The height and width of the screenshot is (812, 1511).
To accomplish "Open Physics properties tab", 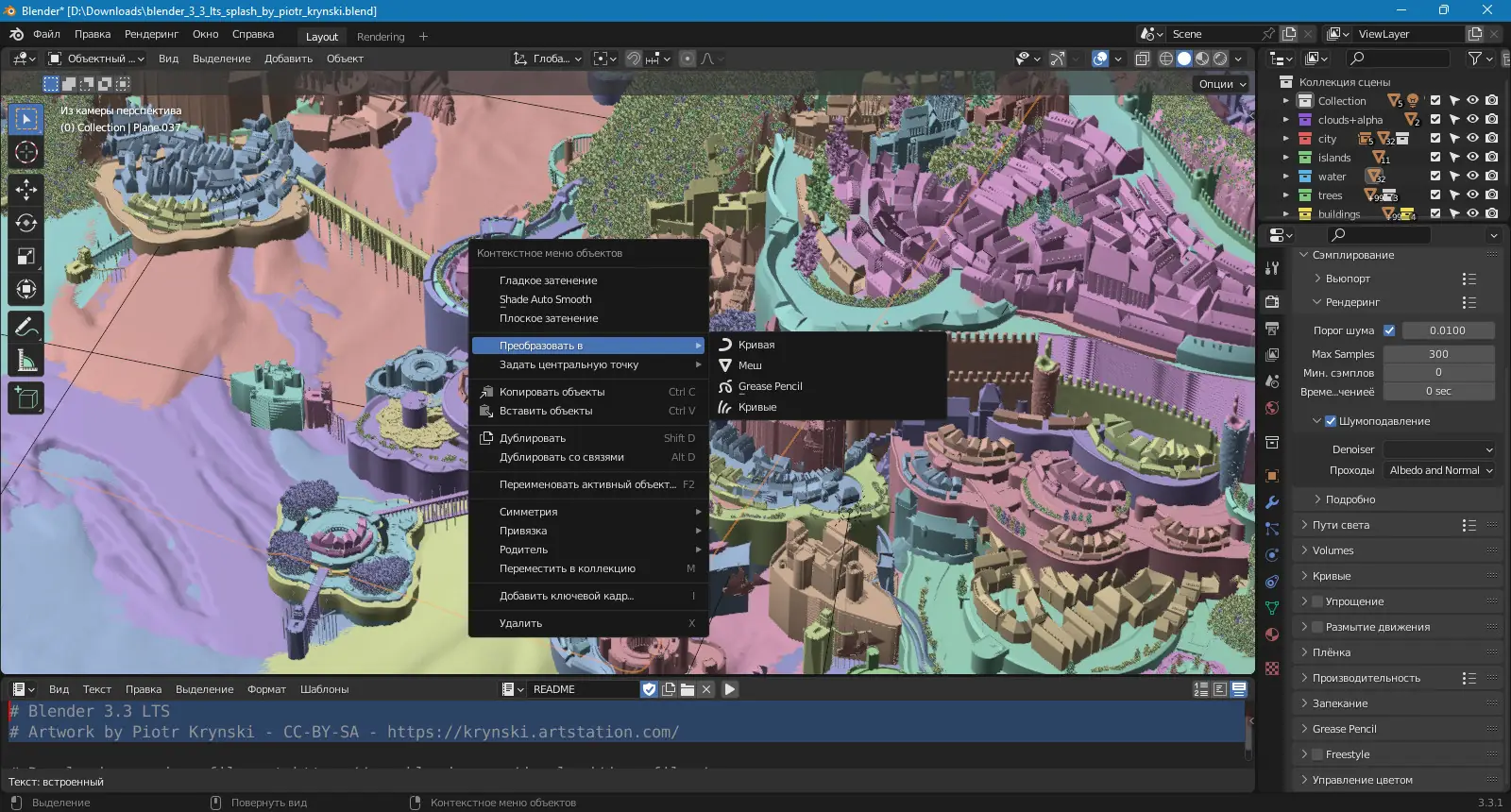I will [1272, 555].
